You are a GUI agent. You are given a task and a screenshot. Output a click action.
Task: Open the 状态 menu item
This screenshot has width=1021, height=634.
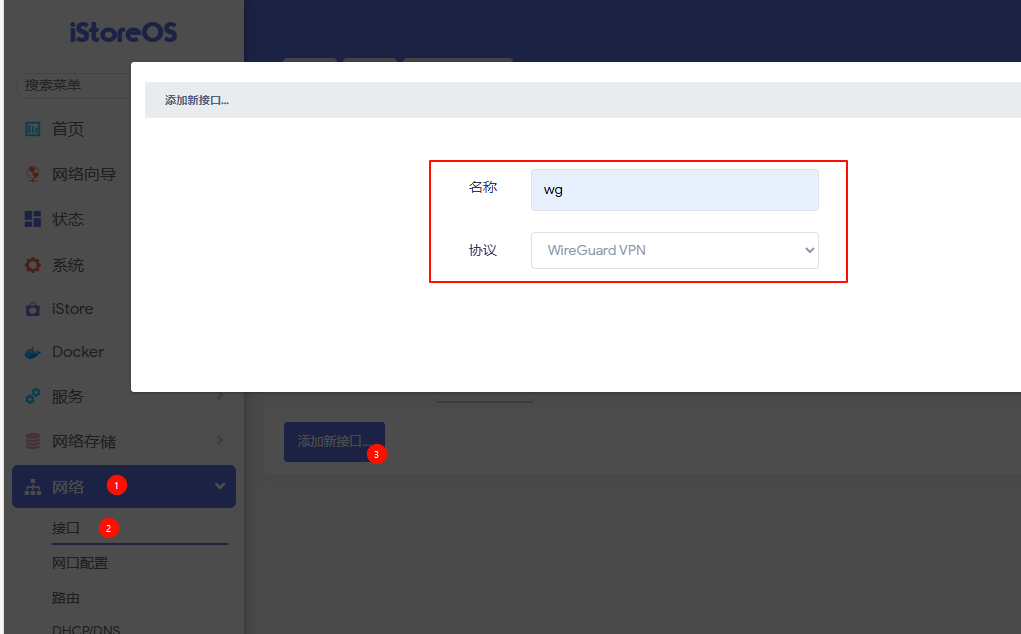[68, 219]
